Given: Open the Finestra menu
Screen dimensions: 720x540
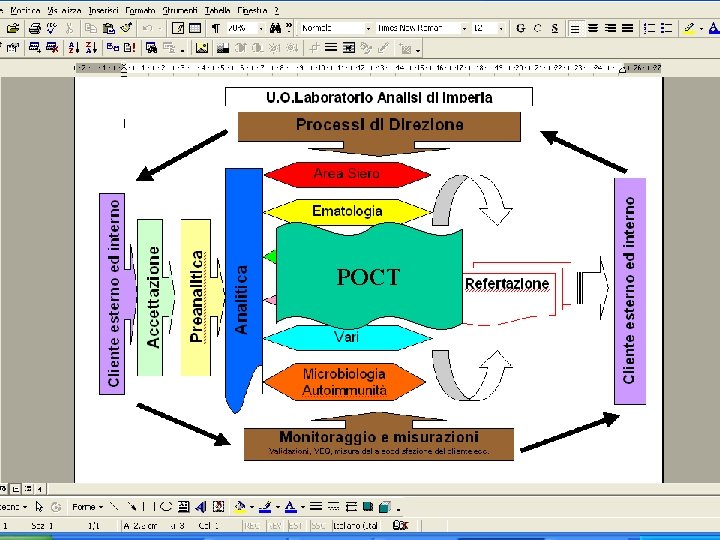Looking at the screenshot, I should pos(253,10).
